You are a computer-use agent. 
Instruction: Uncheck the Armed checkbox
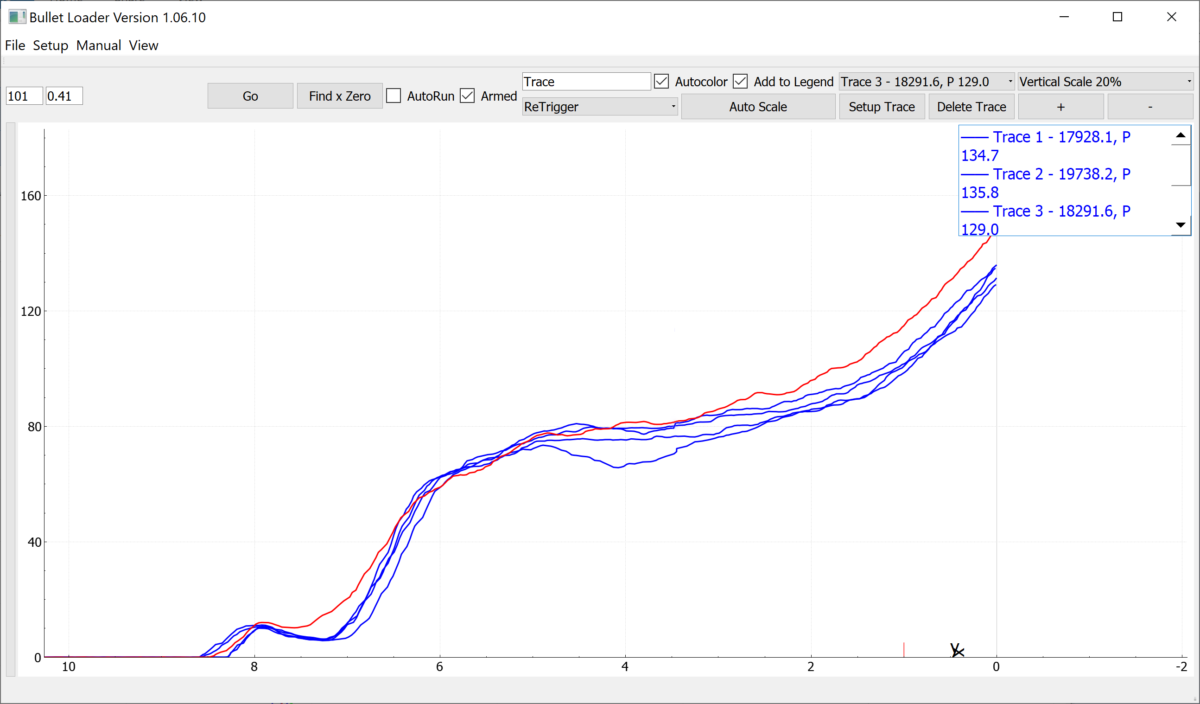[x=467, y=96]
